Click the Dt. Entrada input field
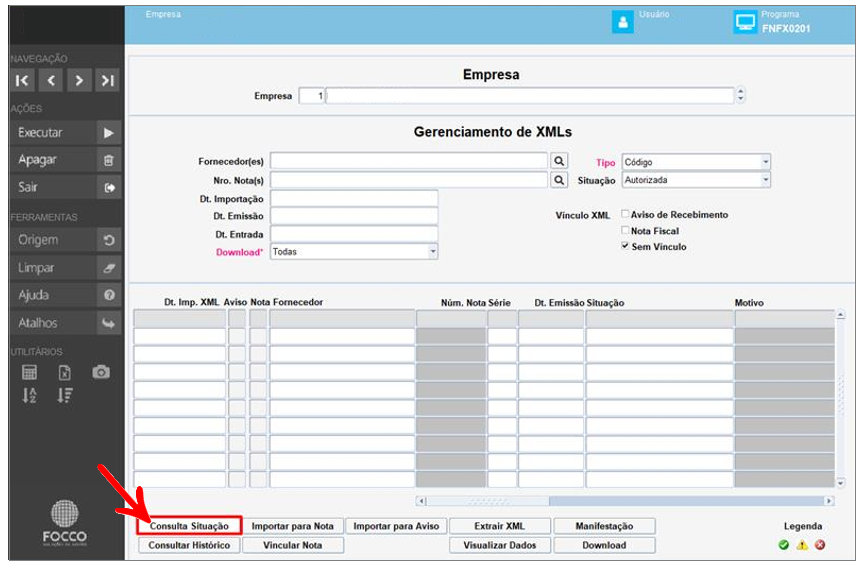 [x=354, y=234]
